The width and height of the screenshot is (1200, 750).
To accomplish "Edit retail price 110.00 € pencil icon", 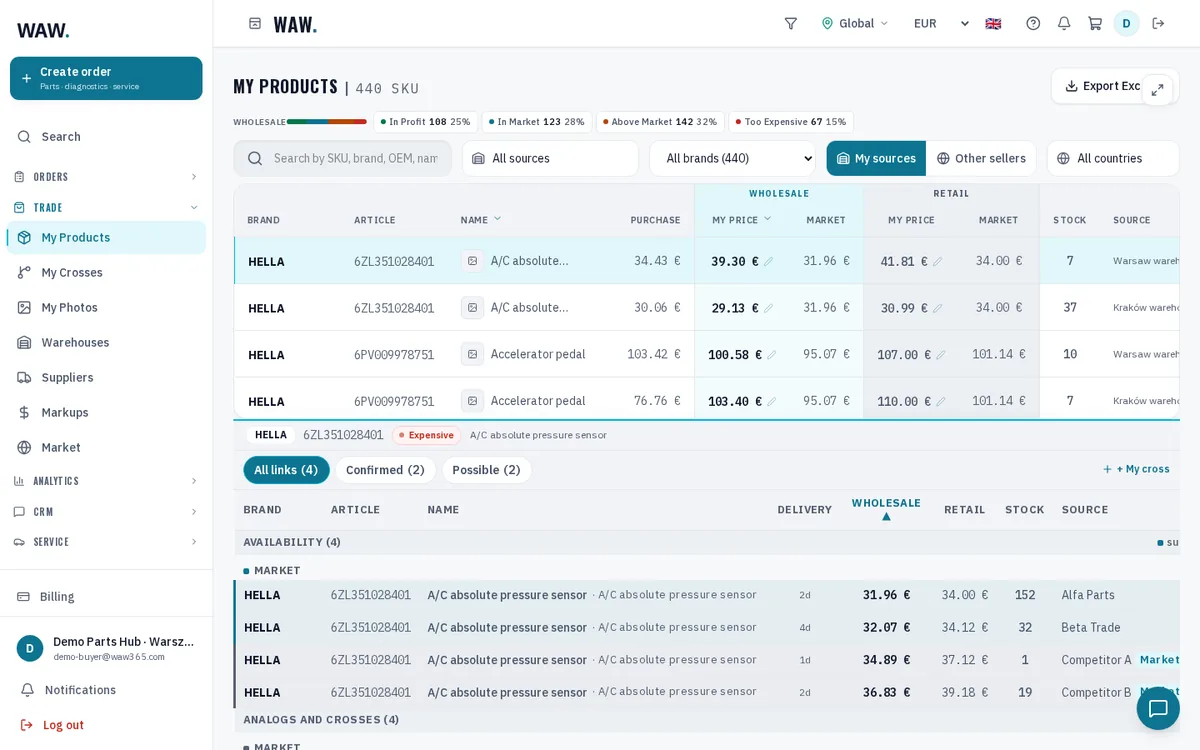I will point(940,401).
